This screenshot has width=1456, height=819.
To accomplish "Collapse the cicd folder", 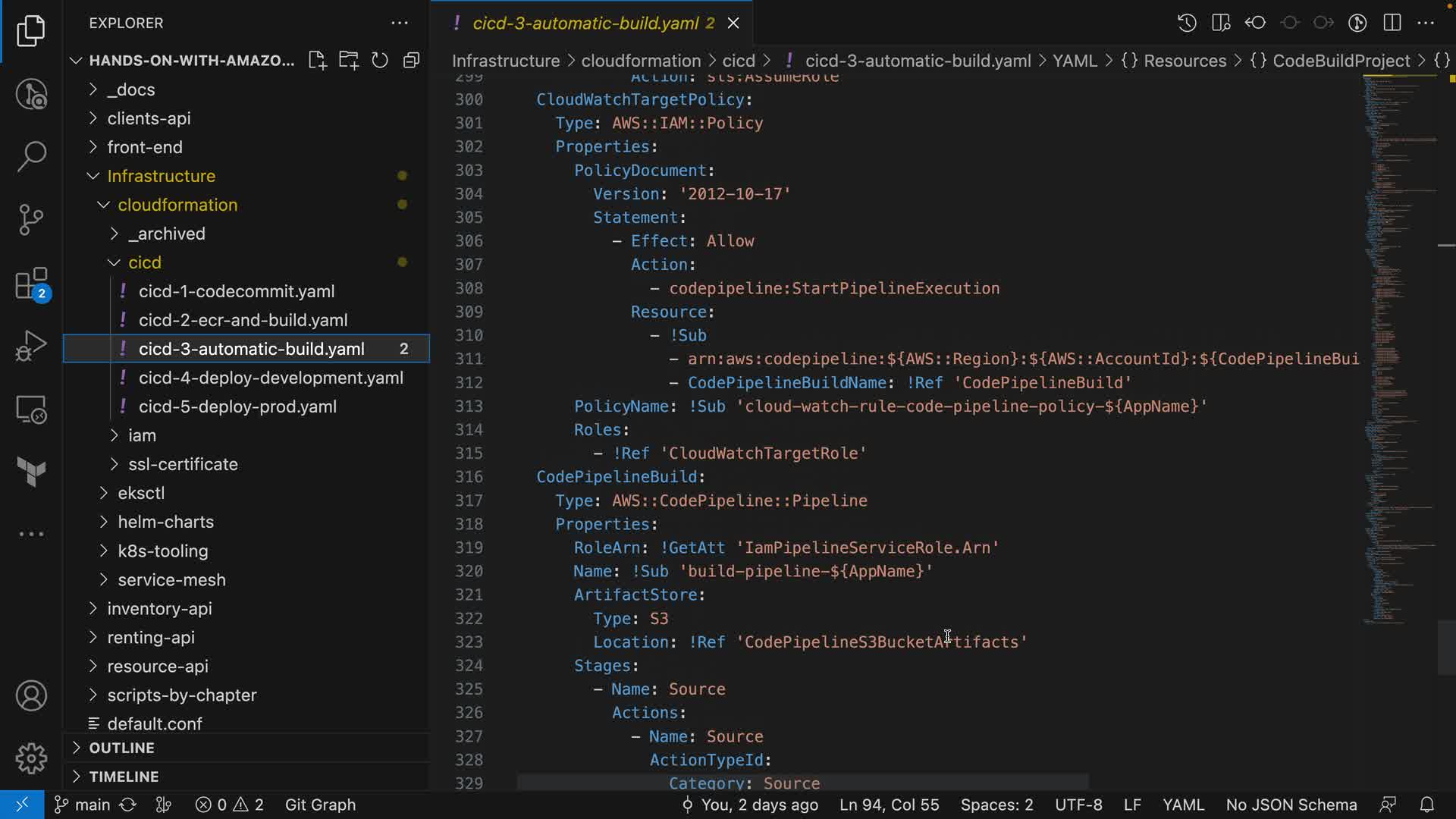I will click(144, 262).
